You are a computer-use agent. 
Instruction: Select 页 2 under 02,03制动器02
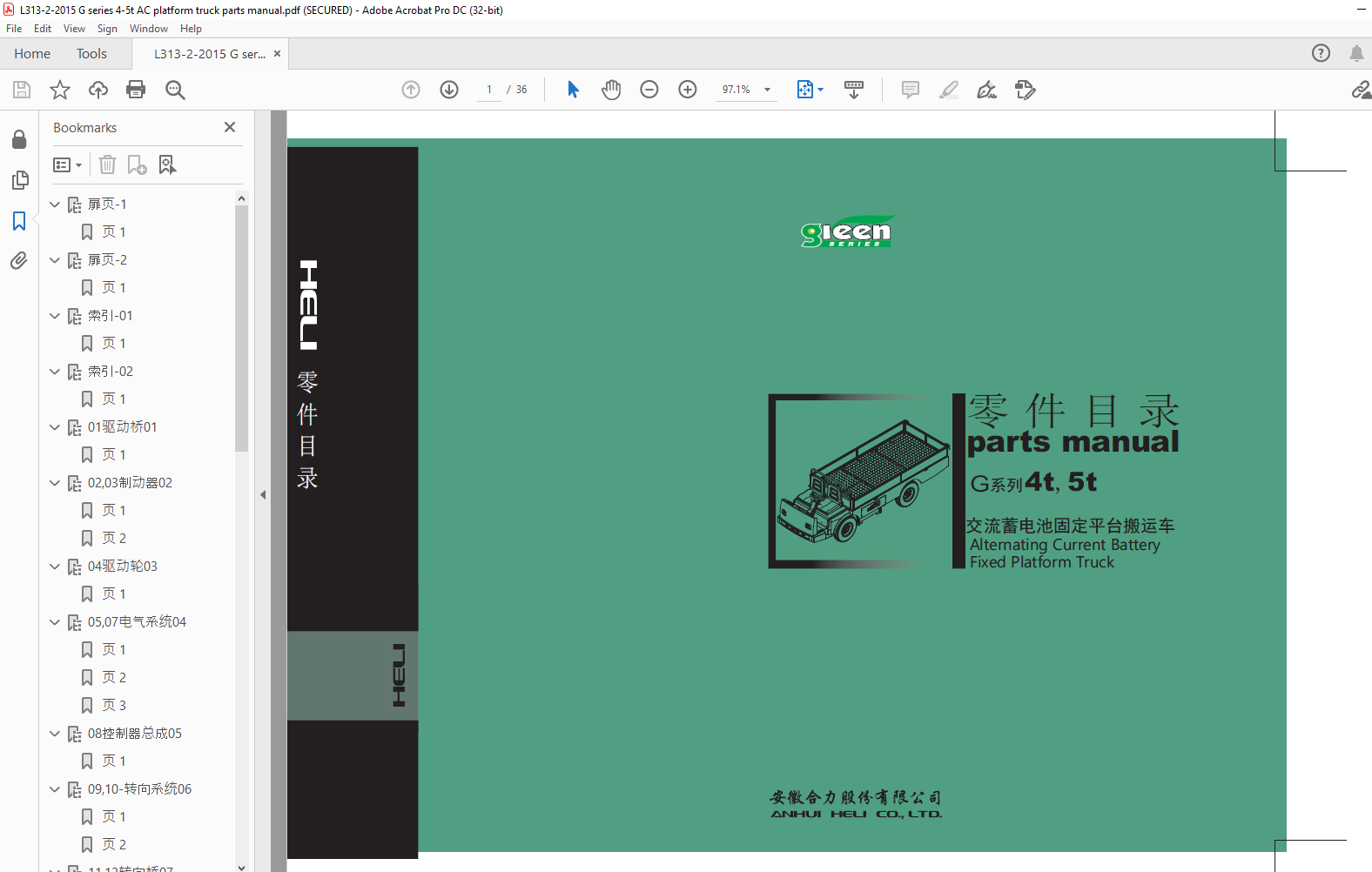[x=114, y=538]
